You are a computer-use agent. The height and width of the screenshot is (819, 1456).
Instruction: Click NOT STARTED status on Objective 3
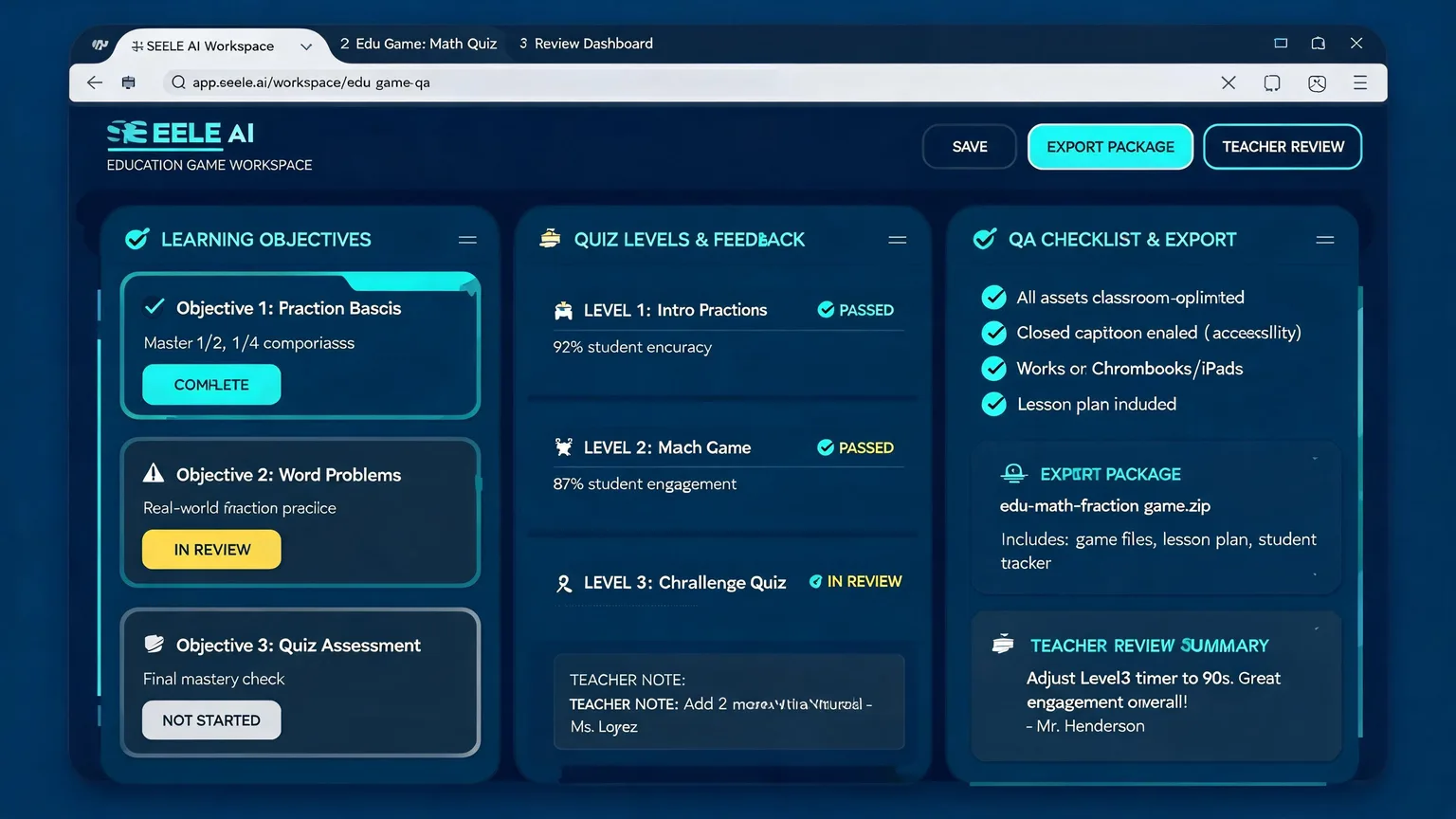pos(211,720)
